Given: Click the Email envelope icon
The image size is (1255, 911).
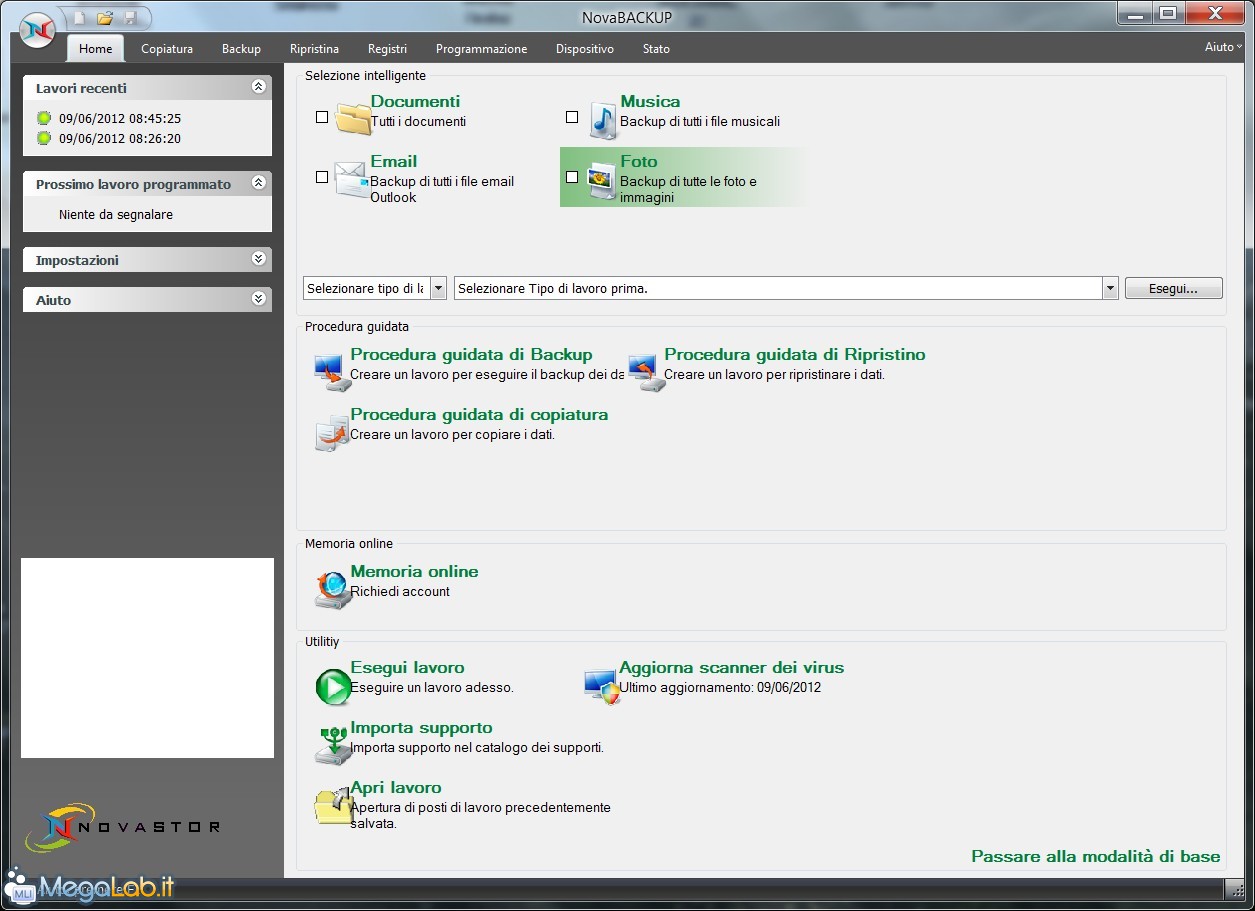Looking at the screenshot, I should pyautogui.click(x=351, y=178).
